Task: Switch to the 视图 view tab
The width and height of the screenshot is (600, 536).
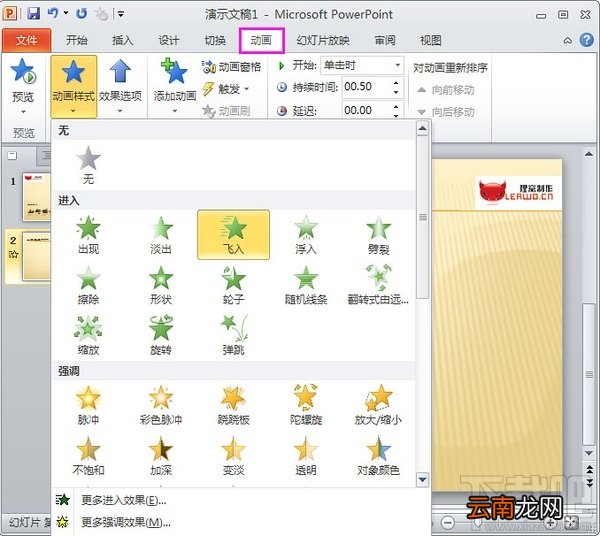Action: click(x=431, y=40)
